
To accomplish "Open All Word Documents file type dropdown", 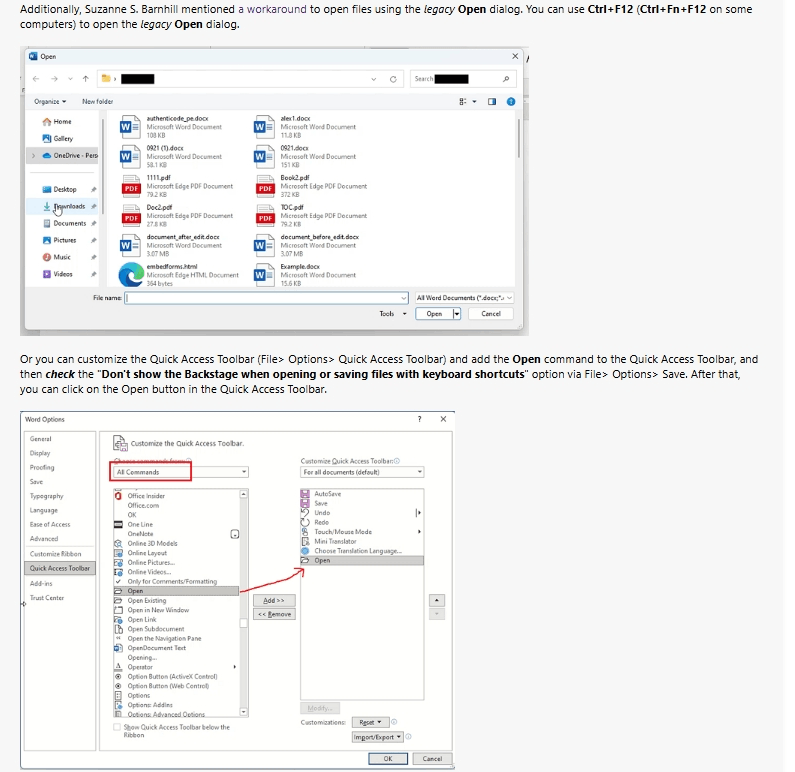I will [x=464, y=298].
